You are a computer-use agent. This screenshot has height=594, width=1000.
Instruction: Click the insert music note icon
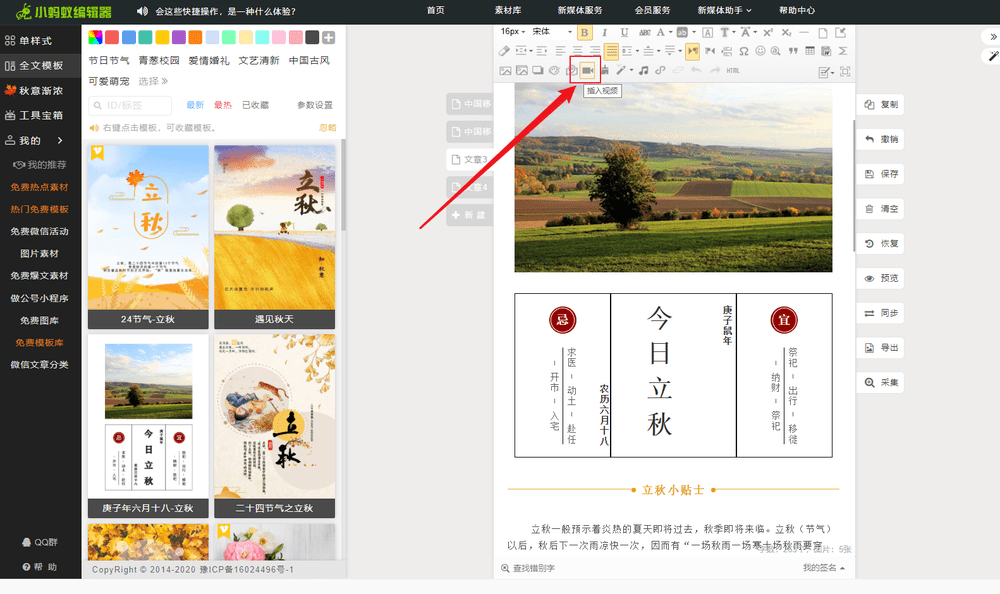coord(643,70)
